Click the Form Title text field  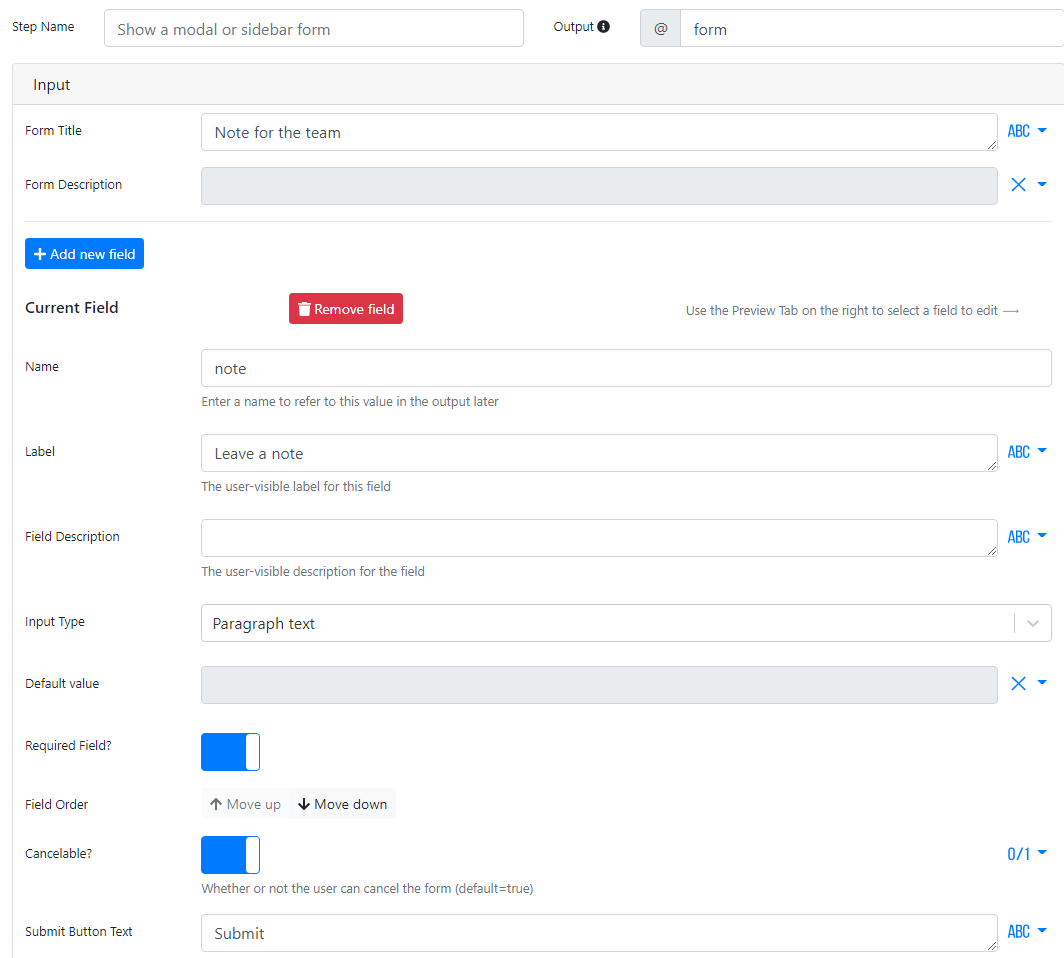point(599,132)
